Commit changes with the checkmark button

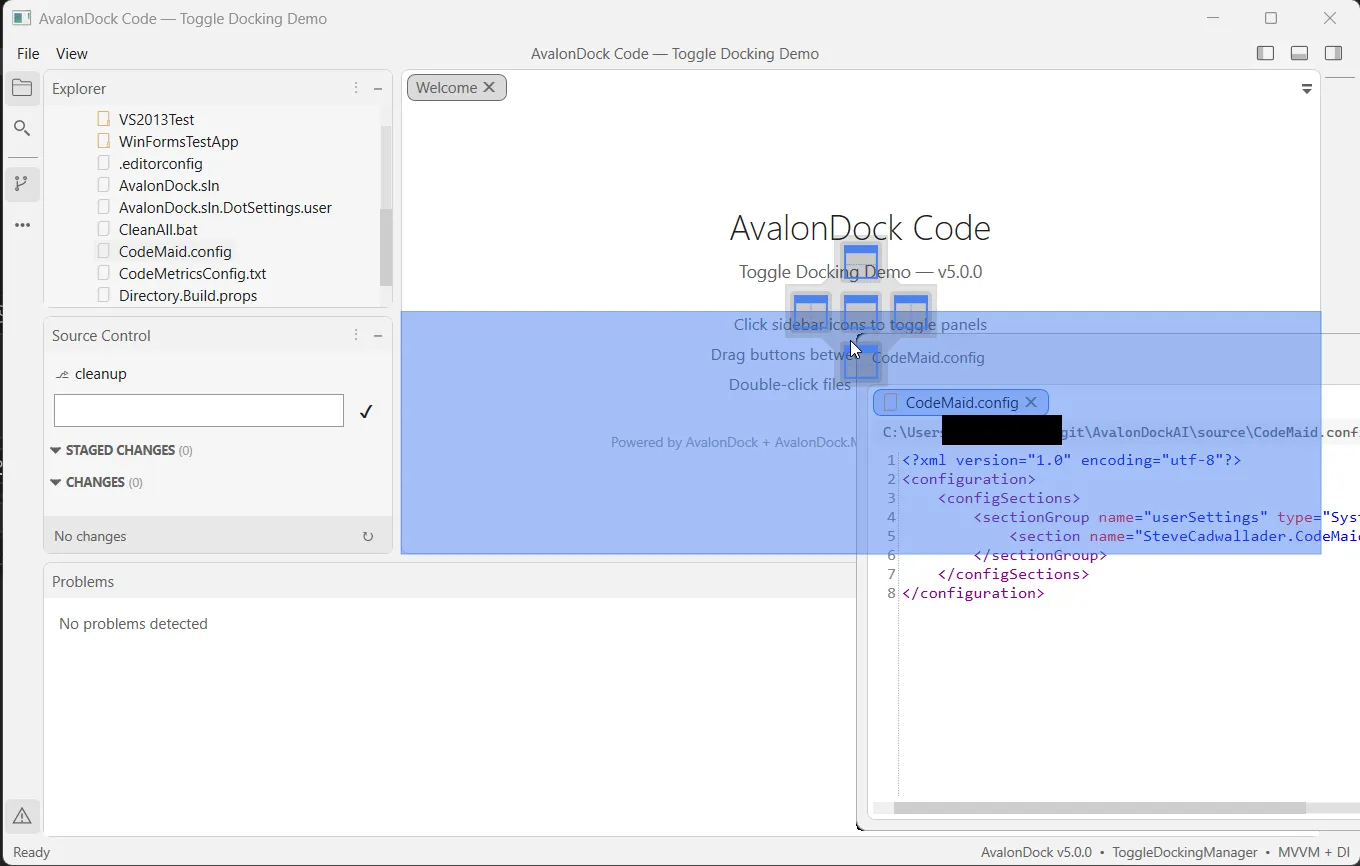[x=366, y=411]
